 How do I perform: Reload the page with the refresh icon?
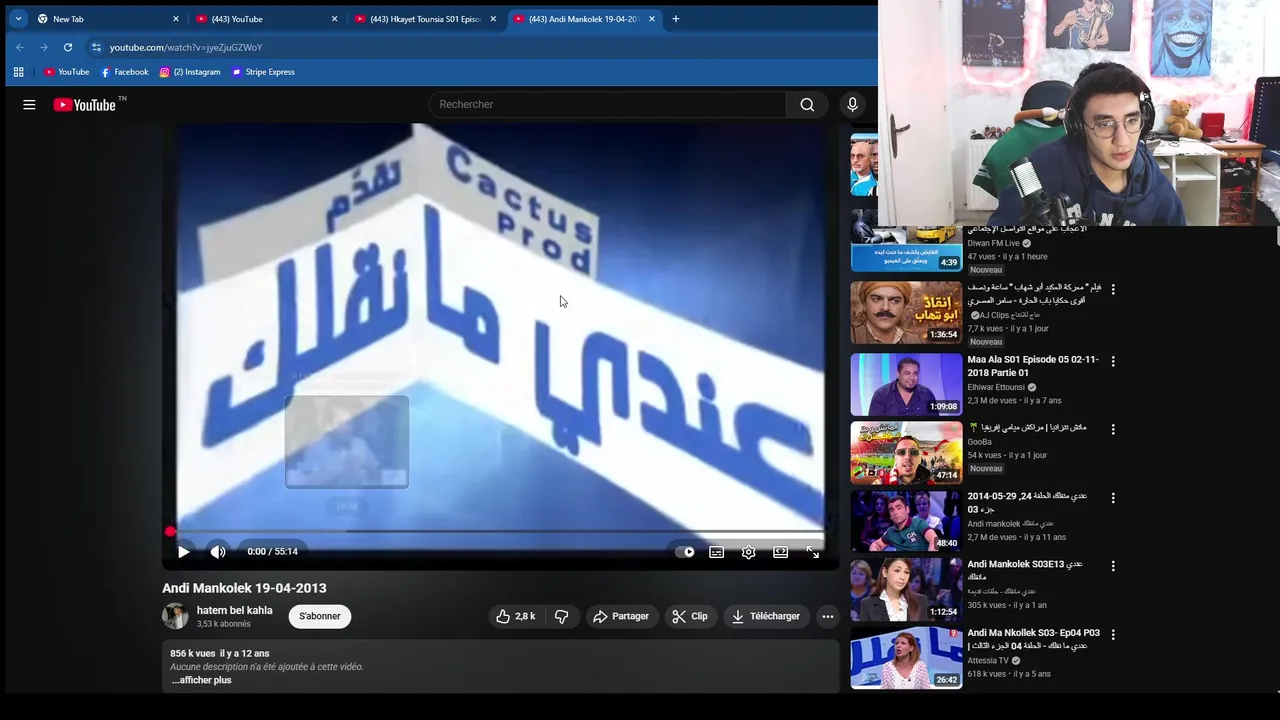click(67, 47)
